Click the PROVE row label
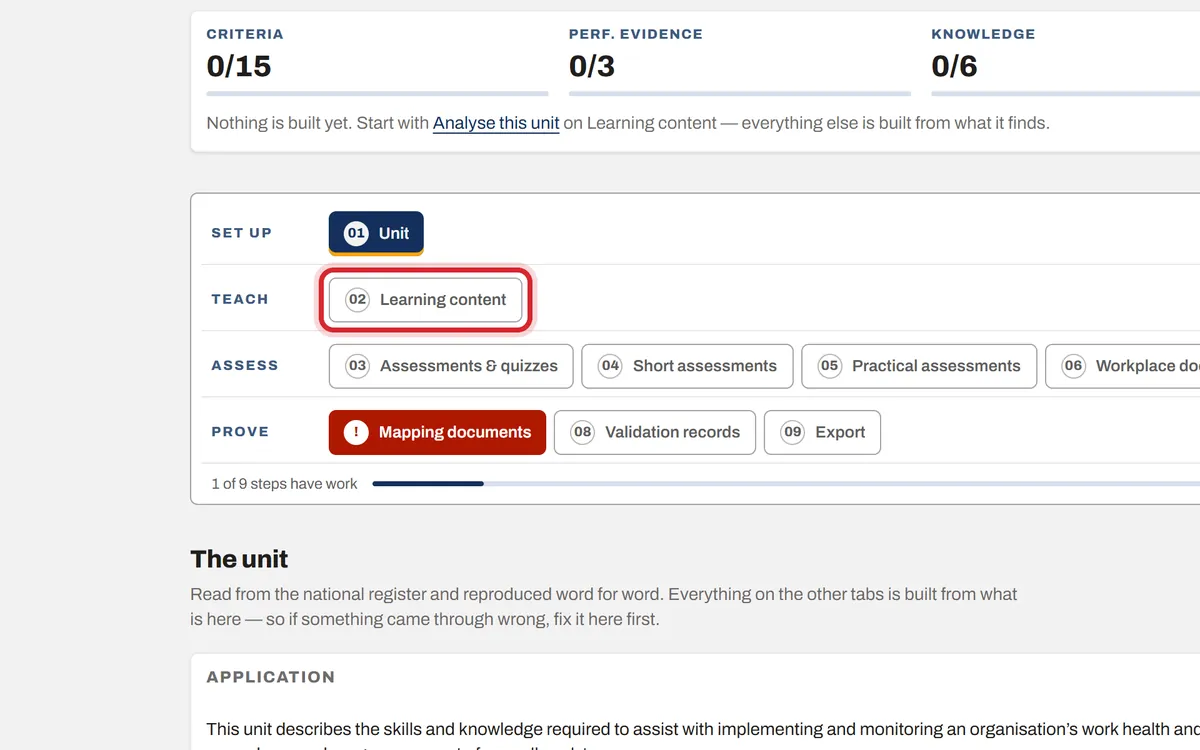 click(240, 432)
